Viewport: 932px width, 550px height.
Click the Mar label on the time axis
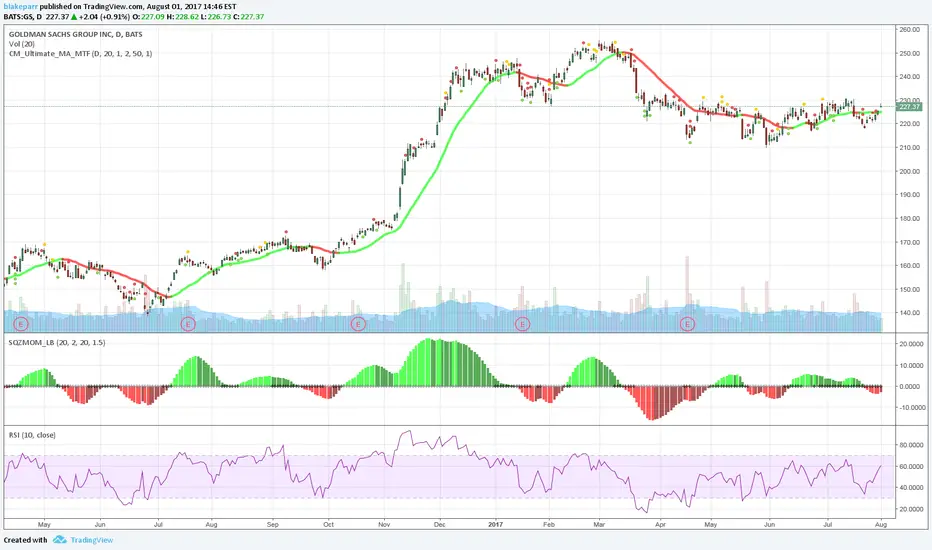(x=599, y=524)
